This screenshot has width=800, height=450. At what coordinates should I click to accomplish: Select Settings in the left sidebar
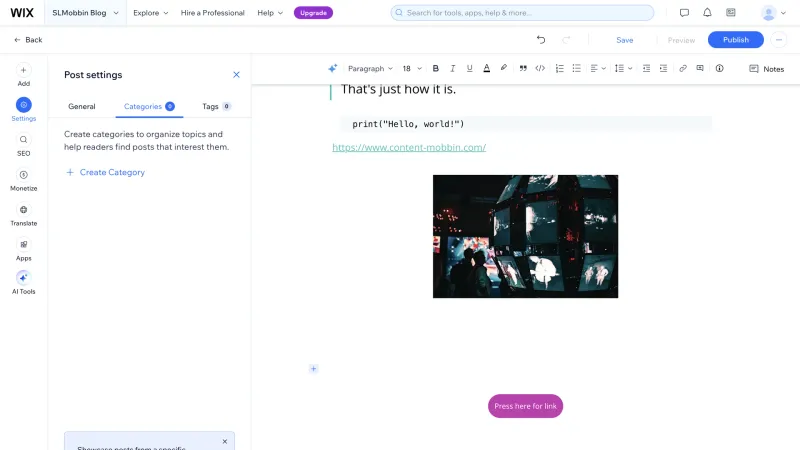click(23, 110)
